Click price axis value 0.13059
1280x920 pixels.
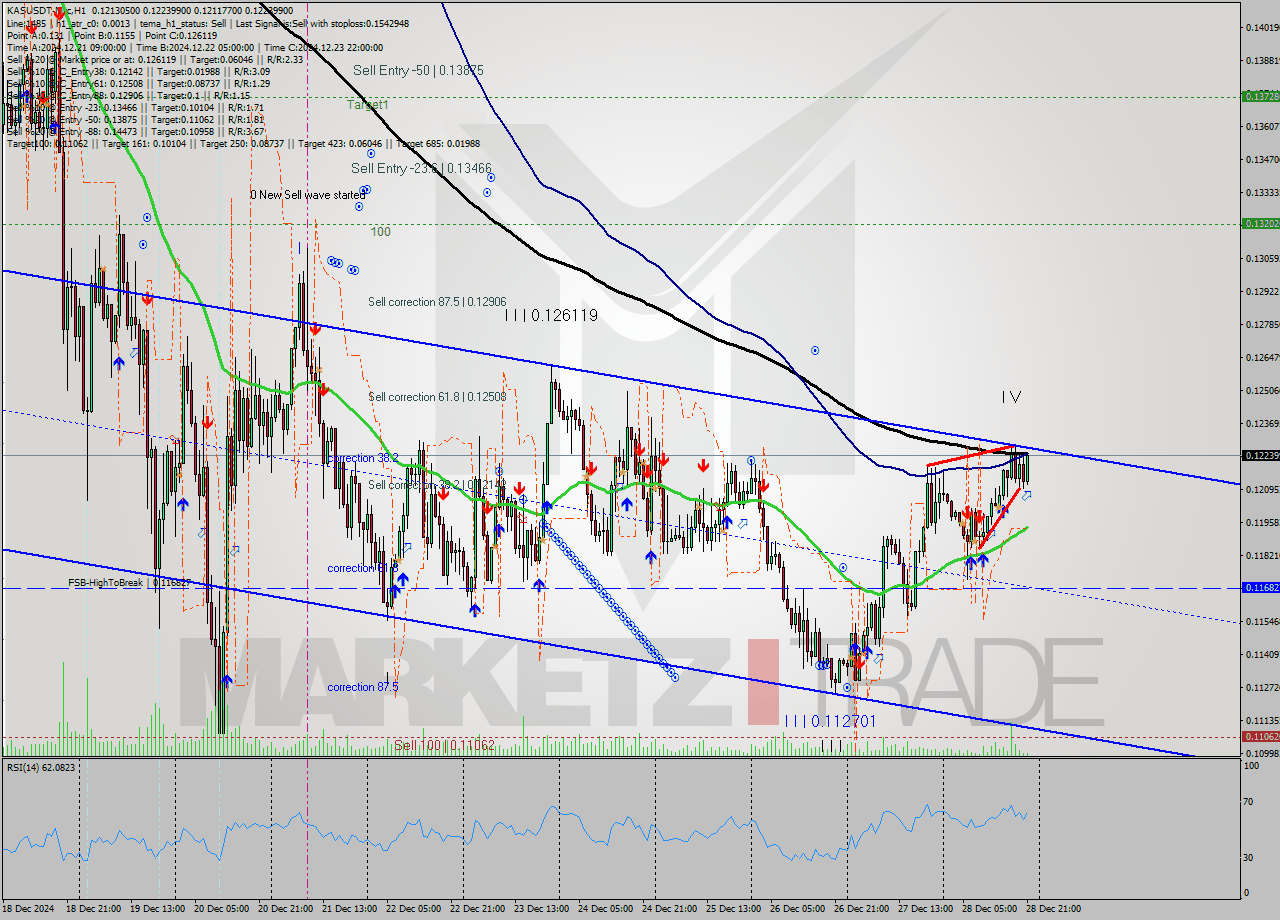point(1261,259)
